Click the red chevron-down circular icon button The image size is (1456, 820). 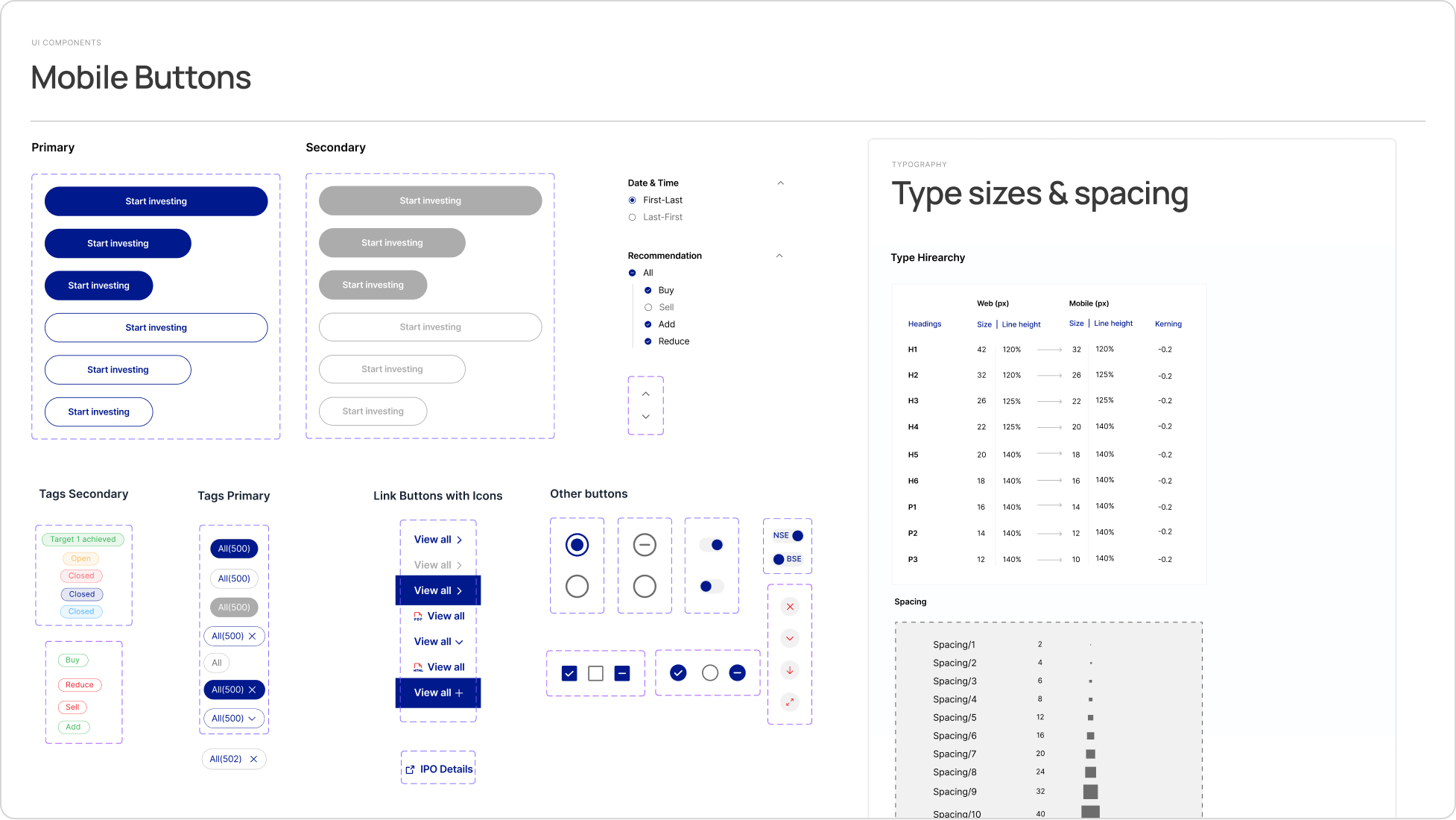click(790, 639)
